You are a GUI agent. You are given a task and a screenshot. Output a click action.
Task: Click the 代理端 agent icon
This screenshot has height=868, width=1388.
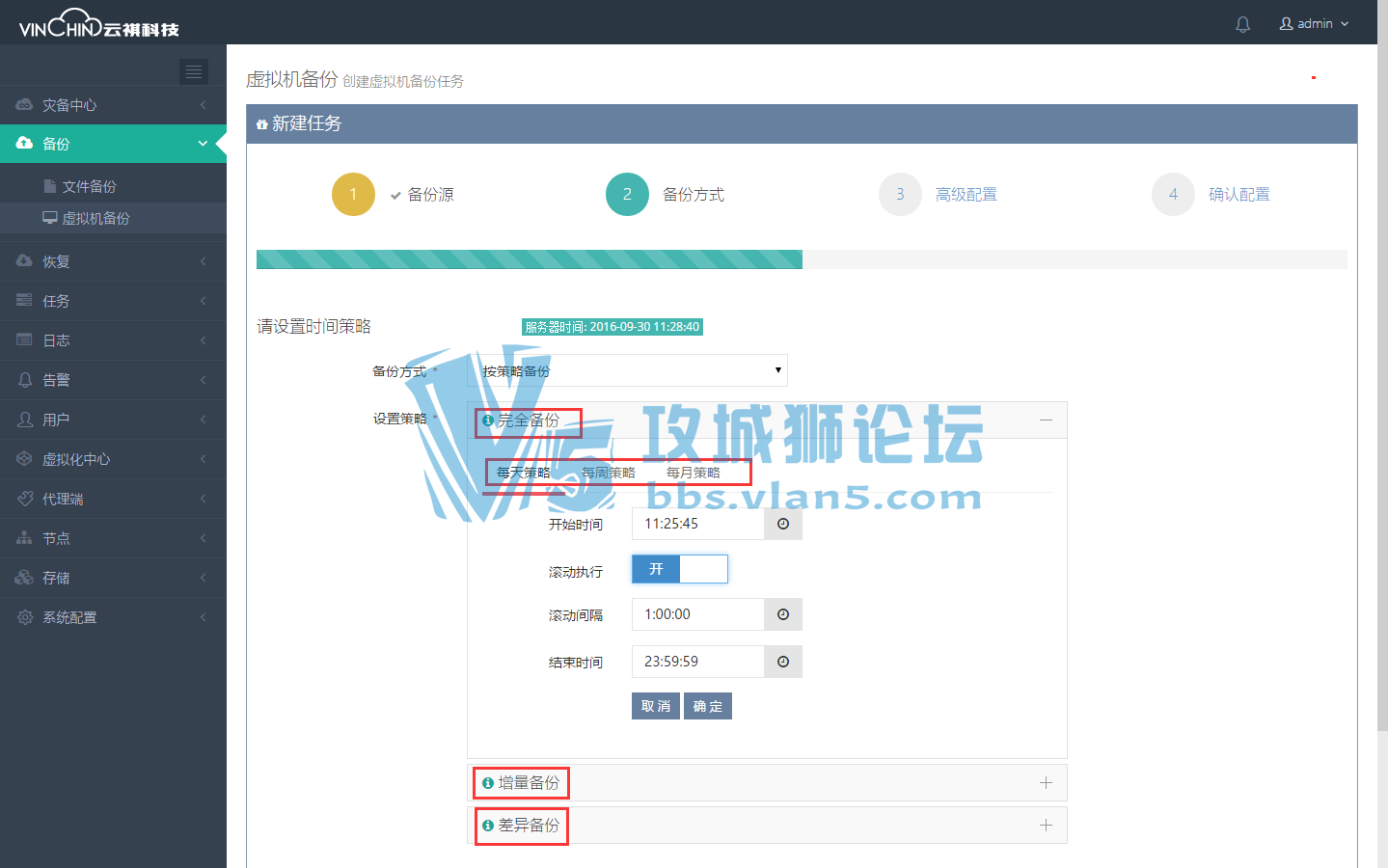click(24, 498)
